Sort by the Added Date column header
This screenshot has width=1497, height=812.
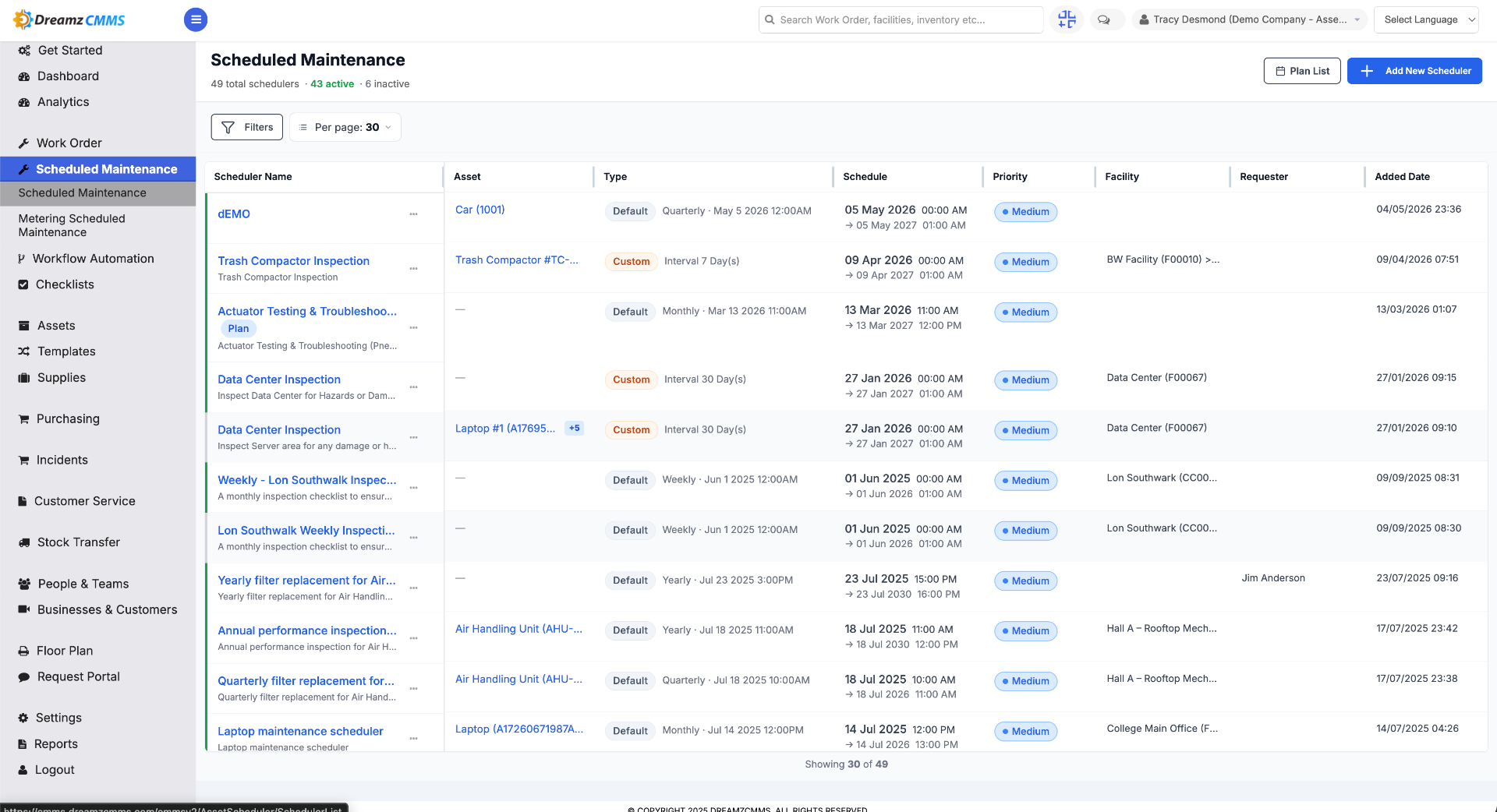pyautogui.click(x=1402, y=177)
